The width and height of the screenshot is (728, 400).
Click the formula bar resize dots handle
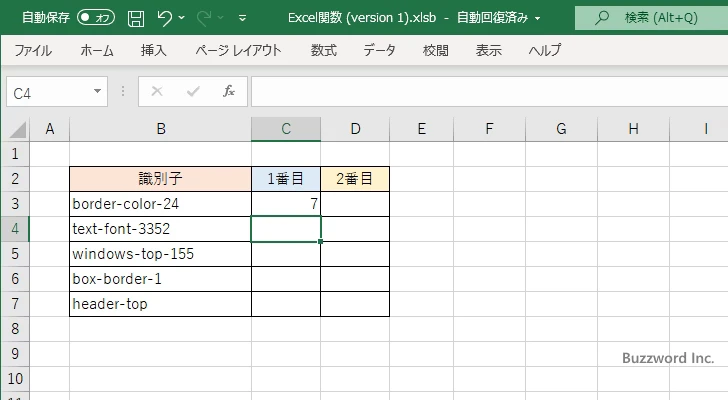pyautogui.click(x=123, y=91)
